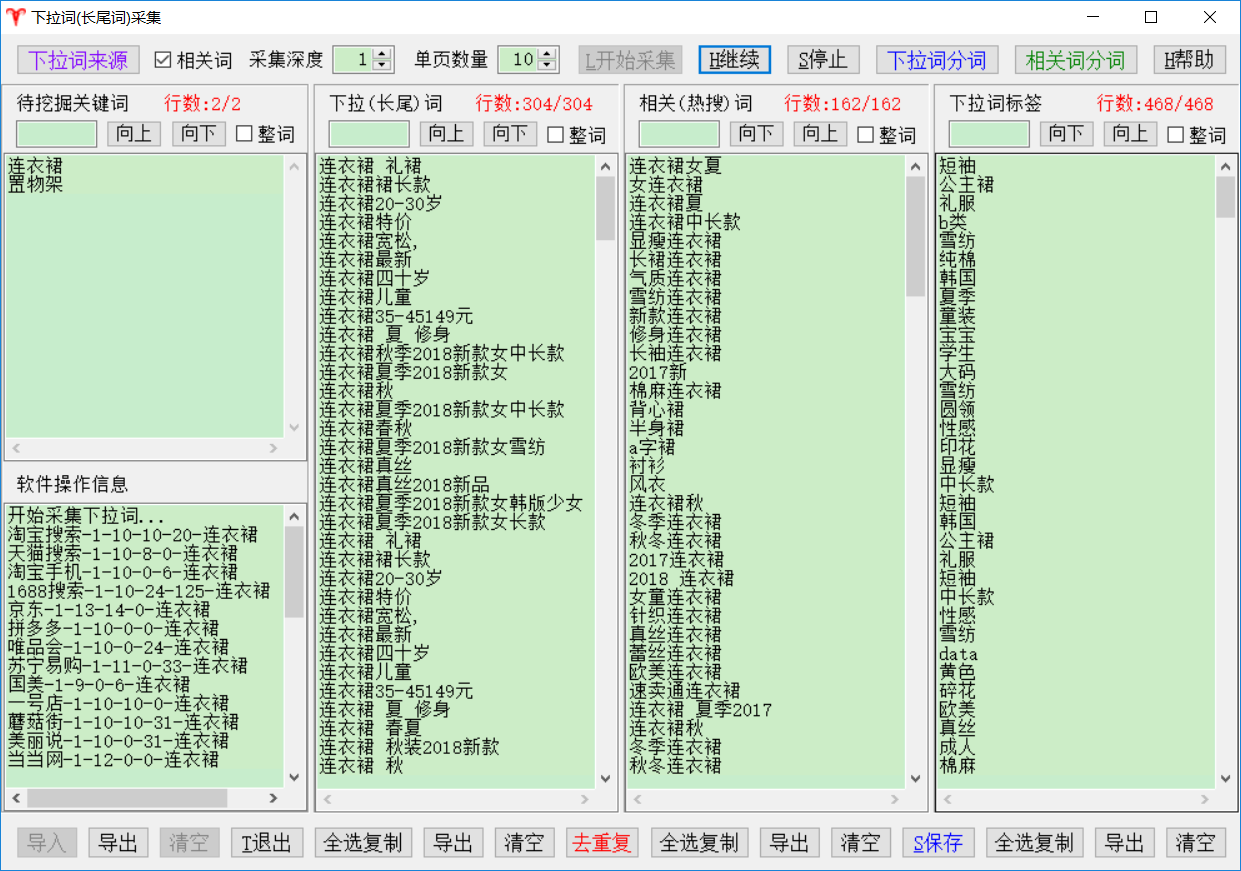Open the H帮助 help button

point(1189,60)
